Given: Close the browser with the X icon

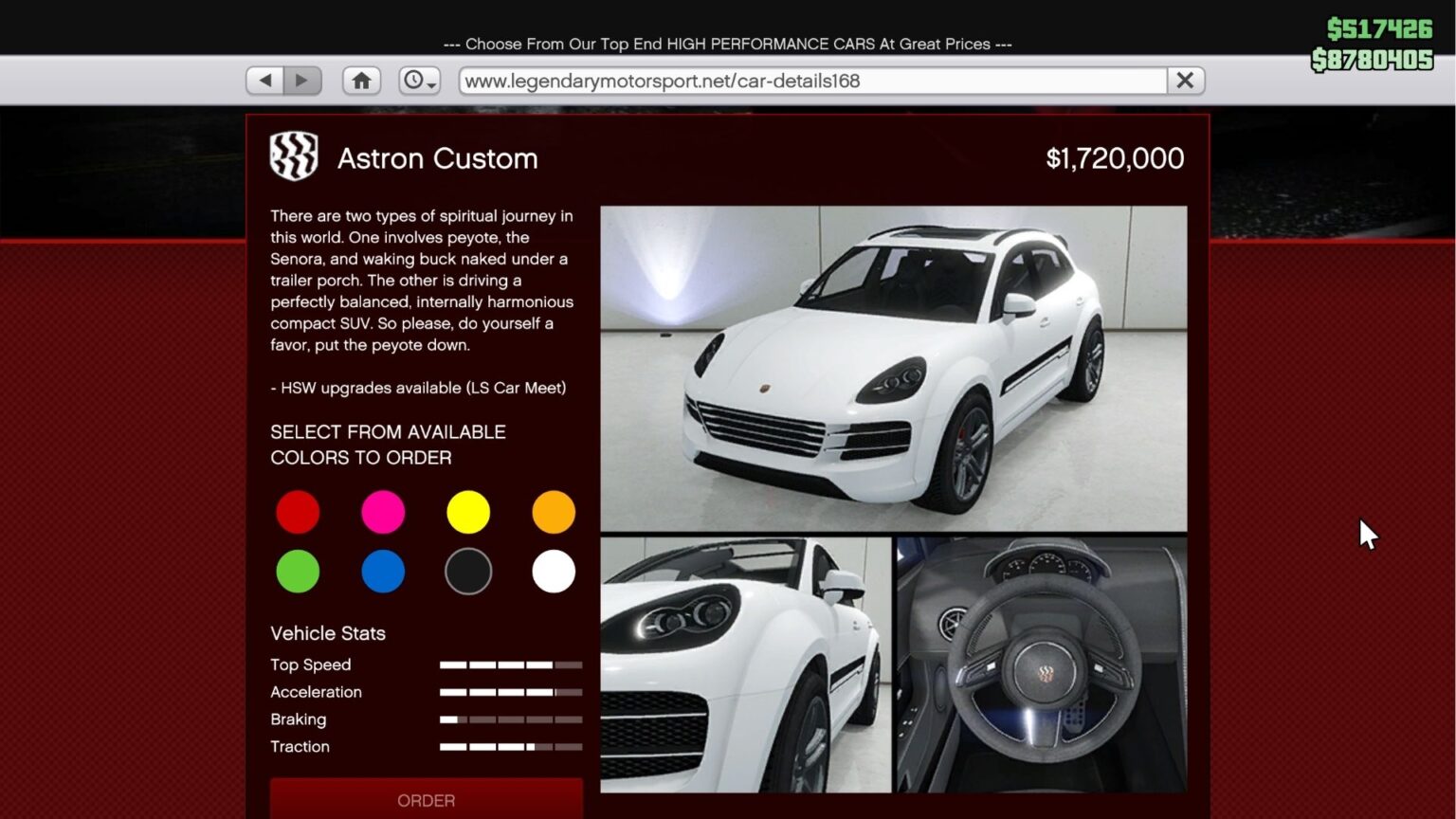Looking at the screenshot, I should pos(1184,80).
